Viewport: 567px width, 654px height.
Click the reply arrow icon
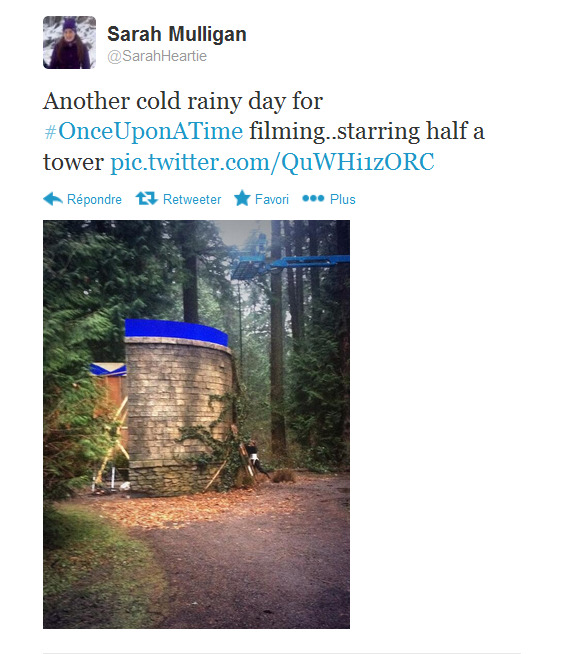[53, 199]
